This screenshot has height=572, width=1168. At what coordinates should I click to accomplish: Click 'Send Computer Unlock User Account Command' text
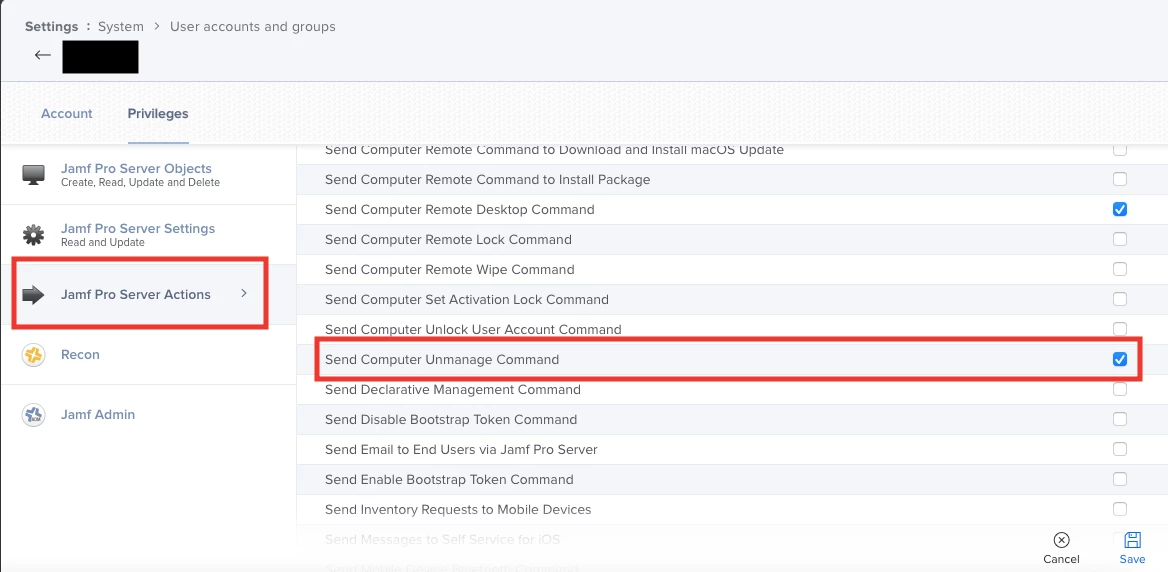473,329
